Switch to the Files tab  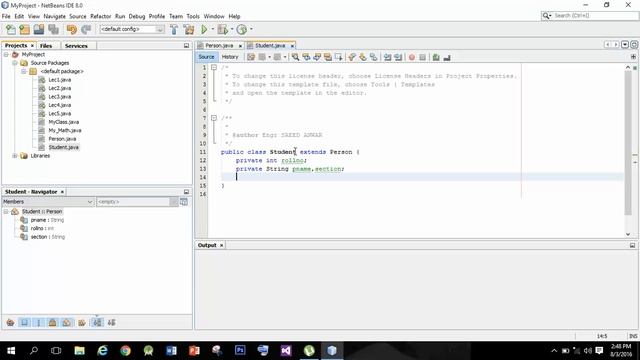46,46
